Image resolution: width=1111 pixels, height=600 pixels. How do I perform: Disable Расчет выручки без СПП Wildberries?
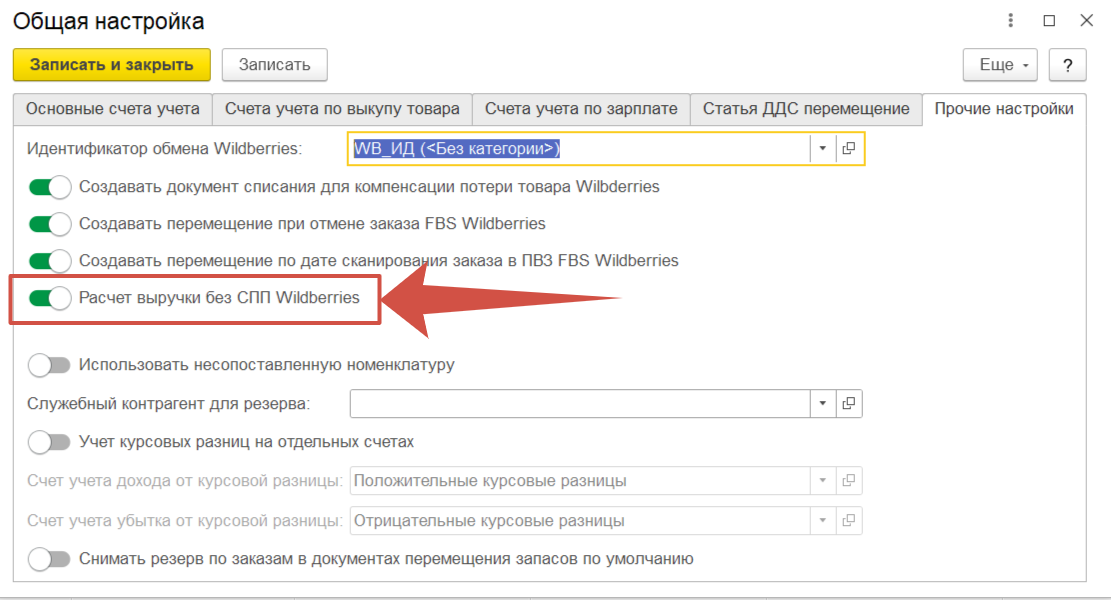pos(50,298)
